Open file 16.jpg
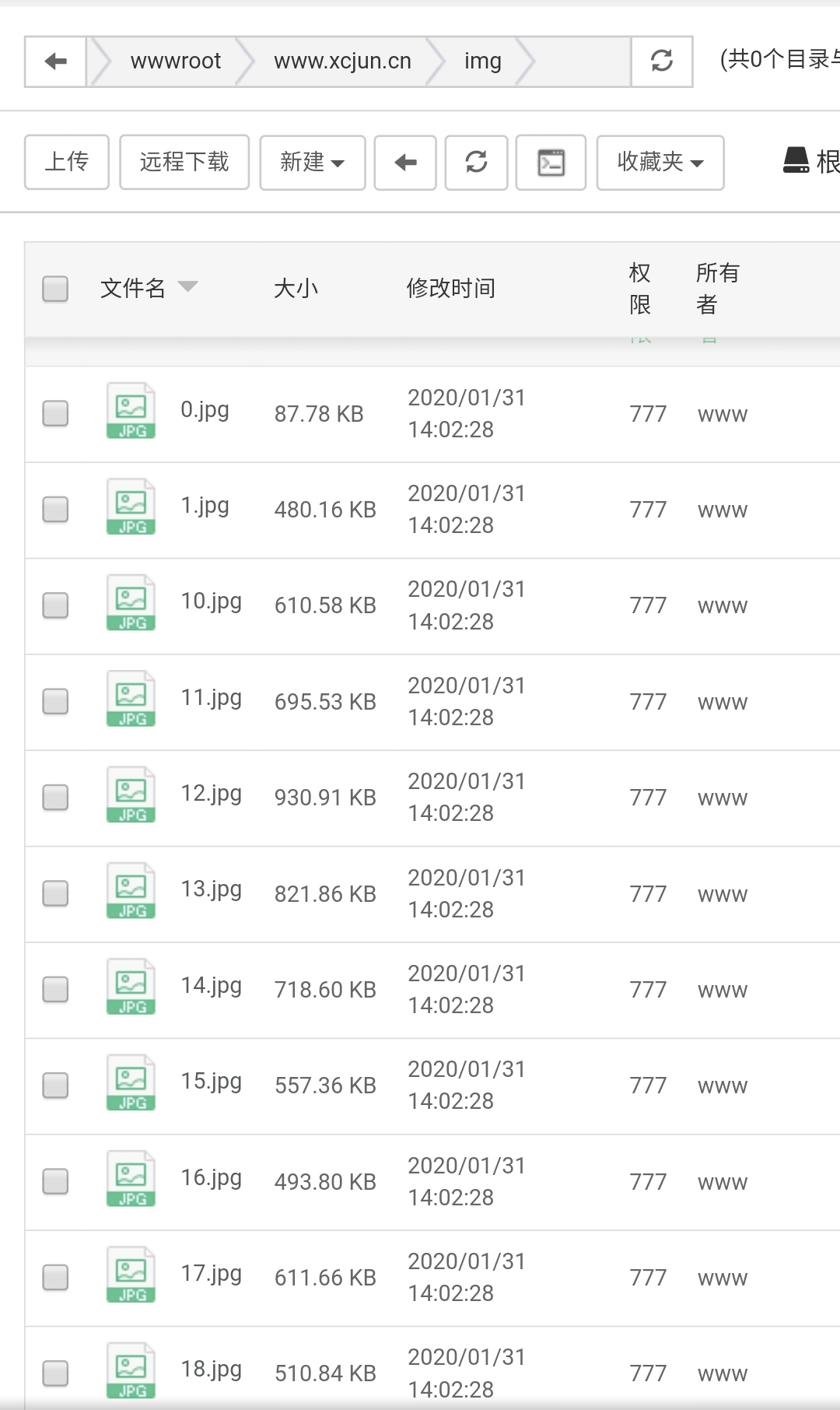Viewport: 840px width, 1410px height. tap(212, 1179)
